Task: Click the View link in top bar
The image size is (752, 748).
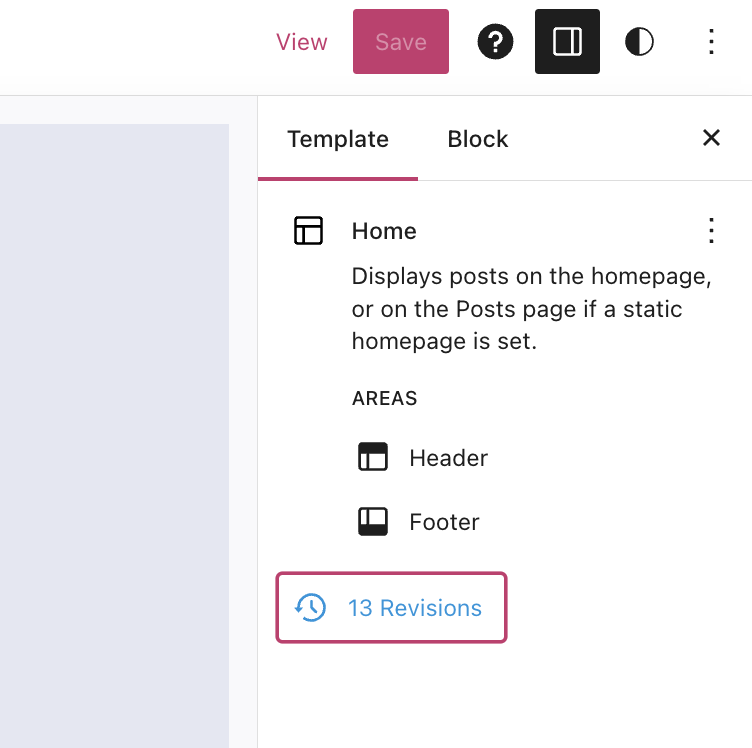Action: 302,42
